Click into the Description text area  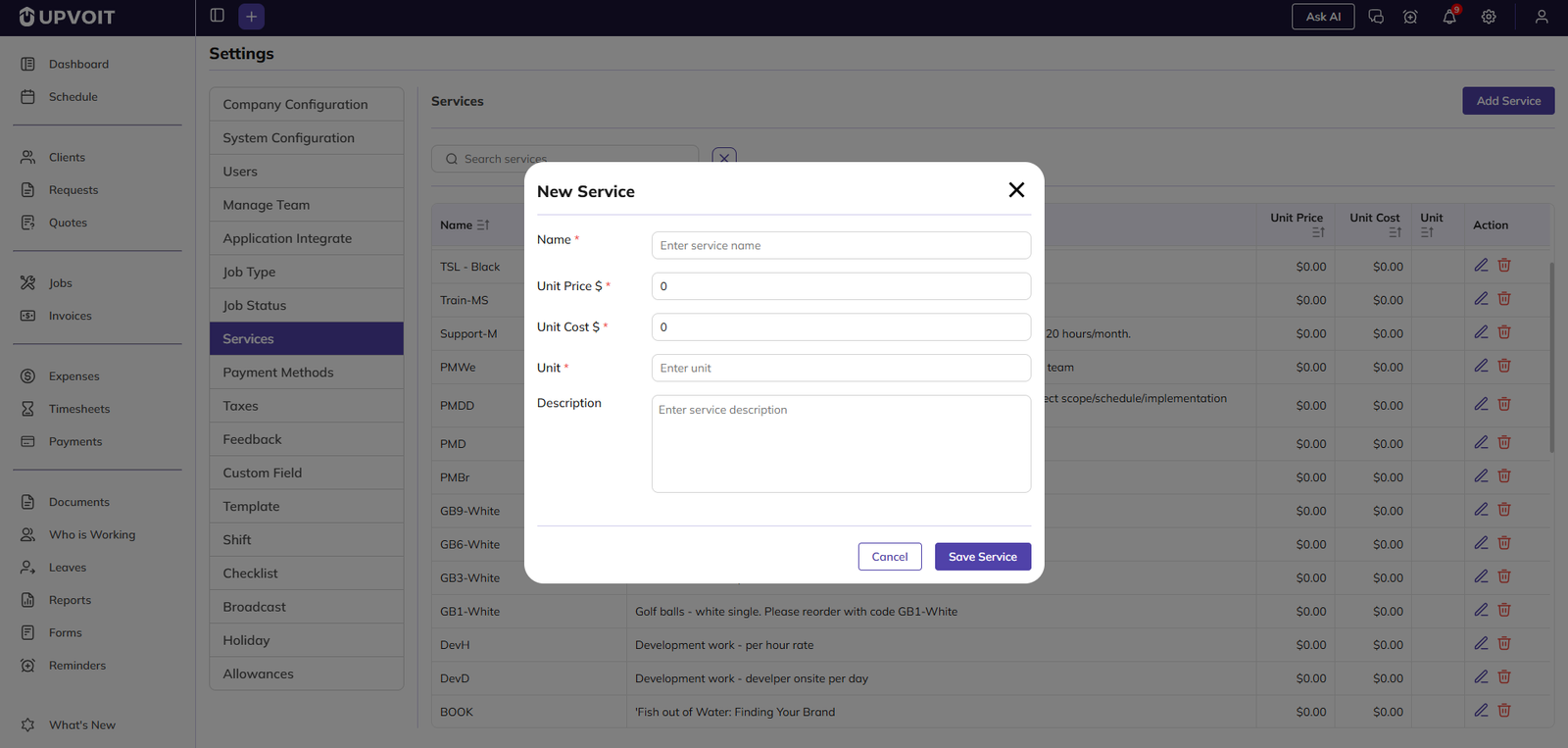(x=841, y=443)
